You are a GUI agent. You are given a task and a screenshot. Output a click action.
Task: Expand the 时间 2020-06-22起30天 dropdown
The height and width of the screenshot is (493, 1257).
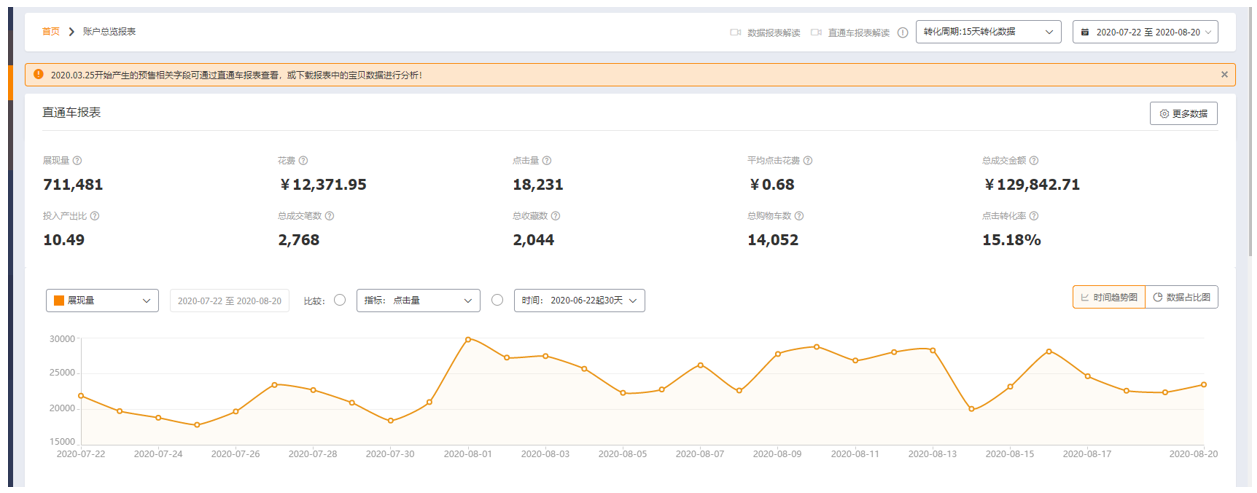[x=579, y=300]
